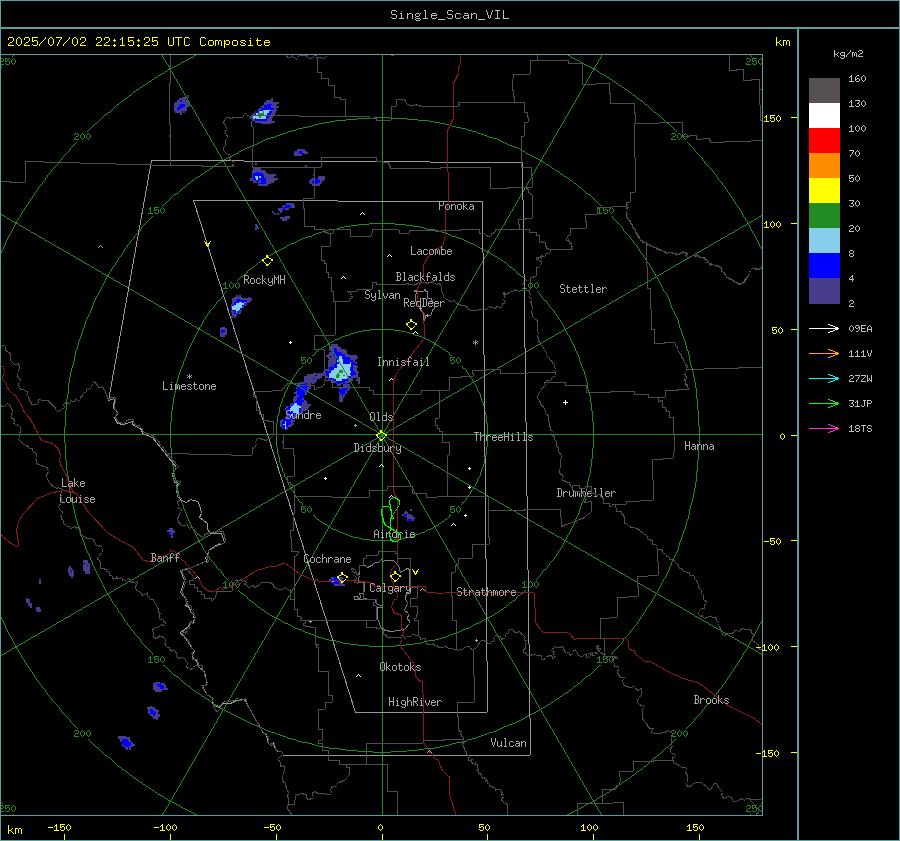Pick the yellow 30-50 legend color
900x841 pixels.
point(824,191)
